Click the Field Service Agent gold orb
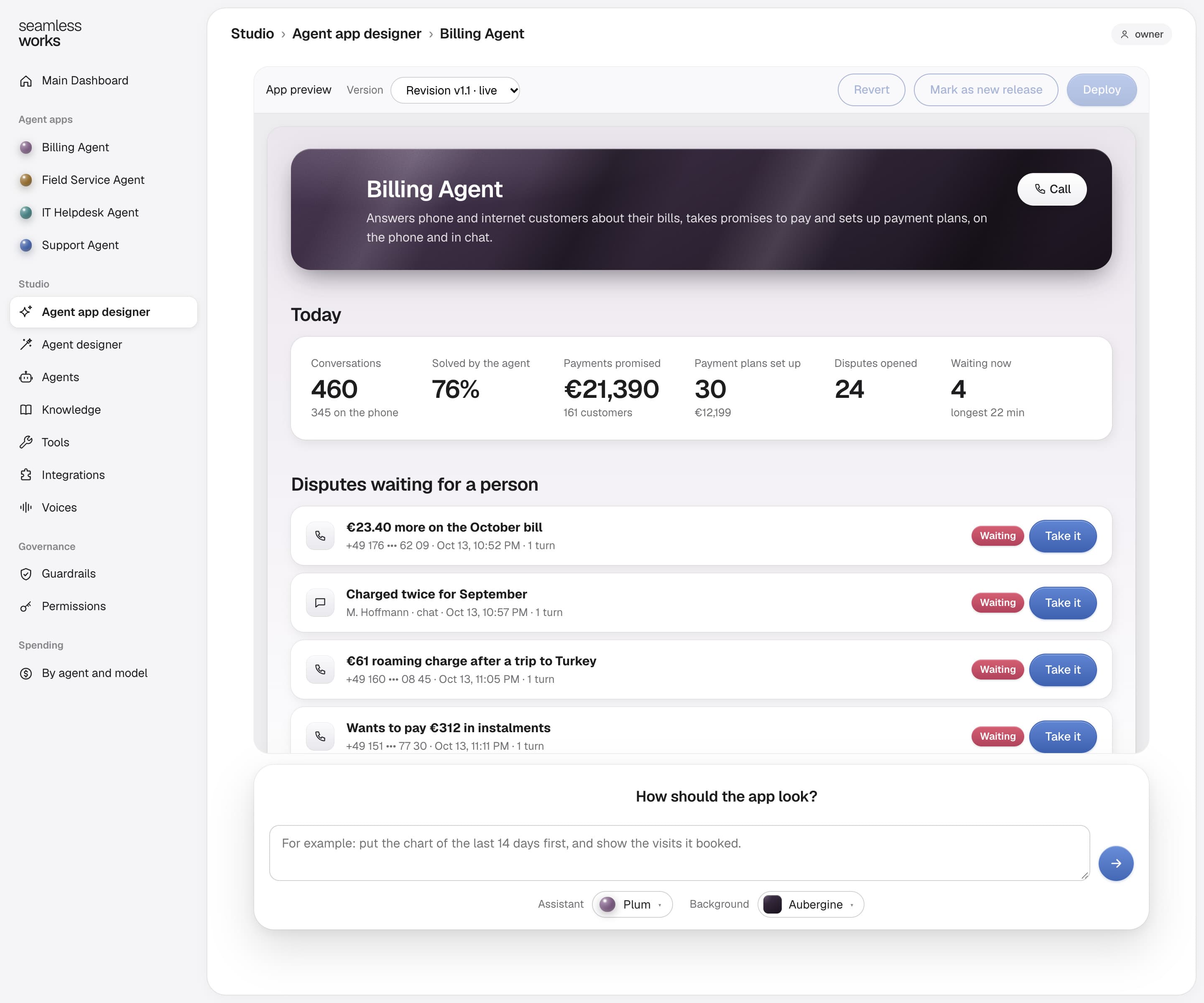Image resolution: width=1204 pixels, height=1003 pixels. [26, 180]
